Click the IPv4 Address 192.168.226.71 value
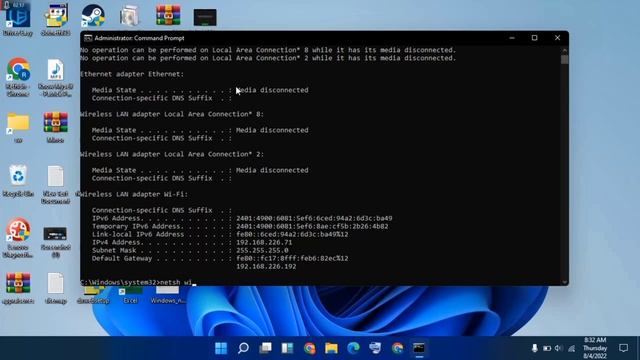640x360 pixels. pyautogui.click(x=264, y=242)
